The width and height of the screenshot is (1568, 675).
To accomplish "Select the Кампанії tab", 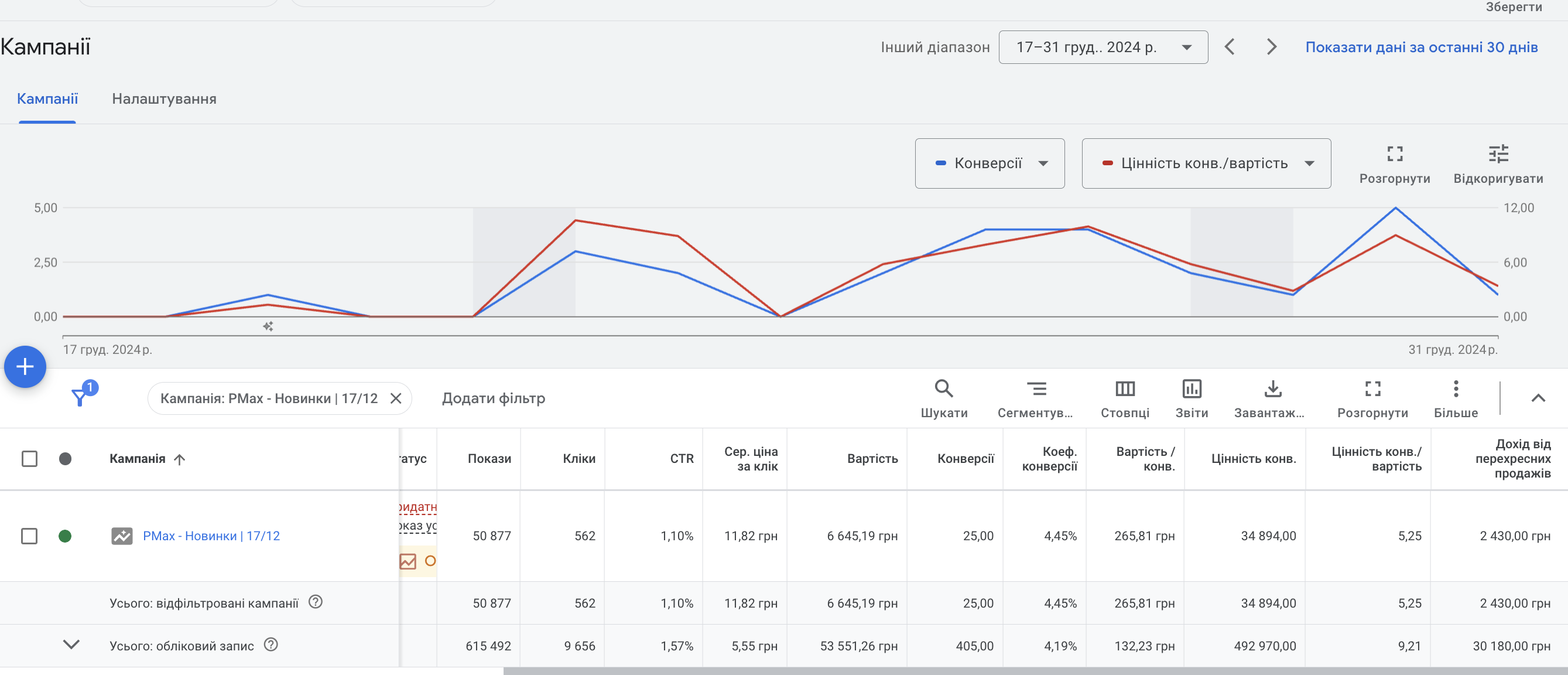I will tap(47, 98).
